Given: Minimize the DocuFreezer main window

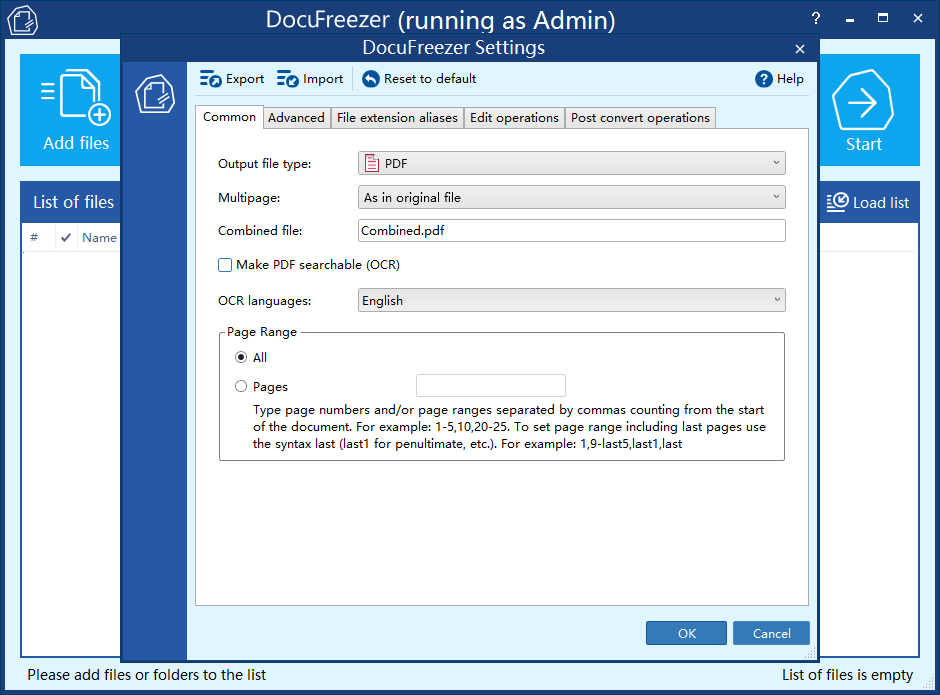Looking at the screenshot, I should pos(849,19).
